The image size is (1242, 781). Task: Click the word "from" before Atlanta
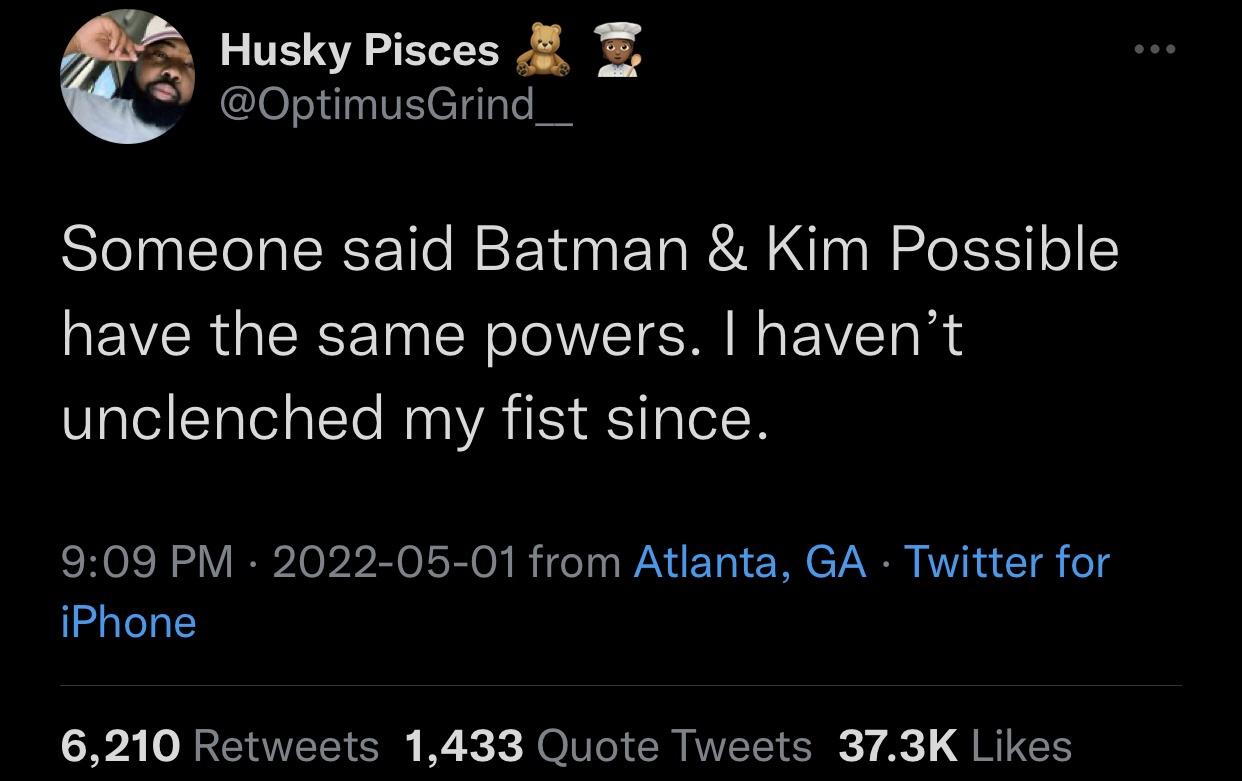[x=574, y=562]
